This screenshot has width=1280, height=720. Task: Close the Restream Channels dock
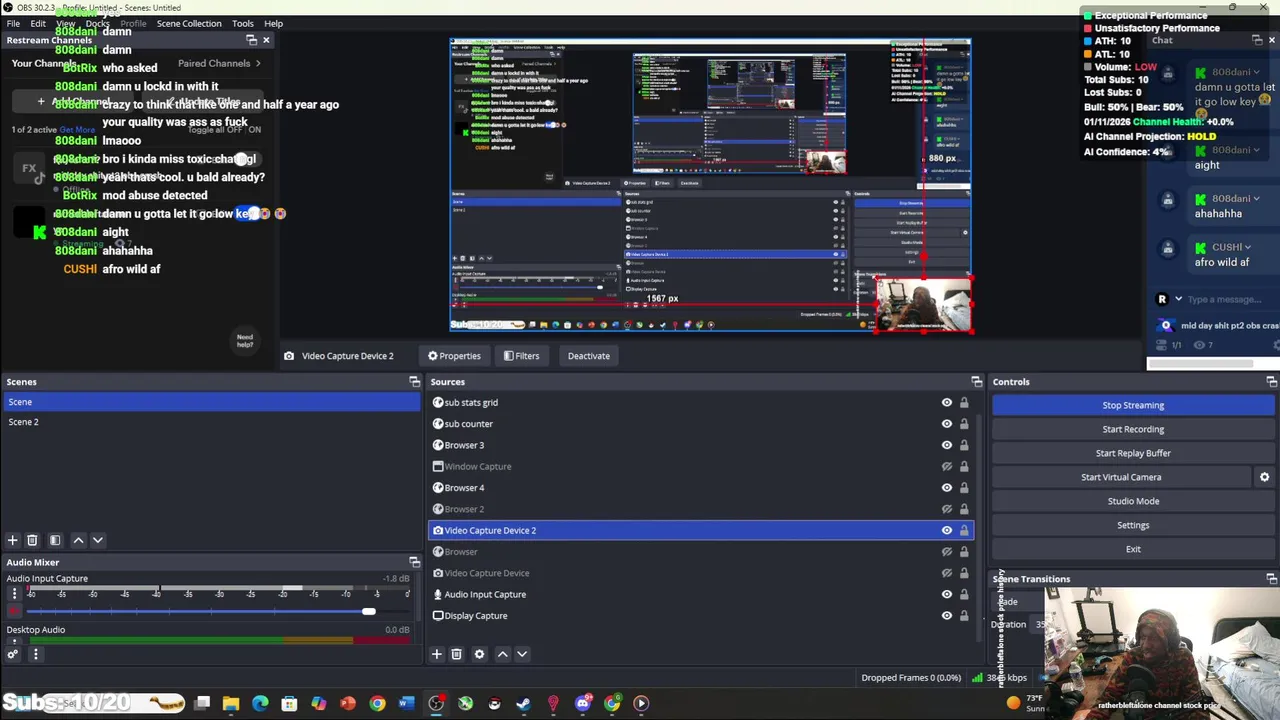coord(266,40)
